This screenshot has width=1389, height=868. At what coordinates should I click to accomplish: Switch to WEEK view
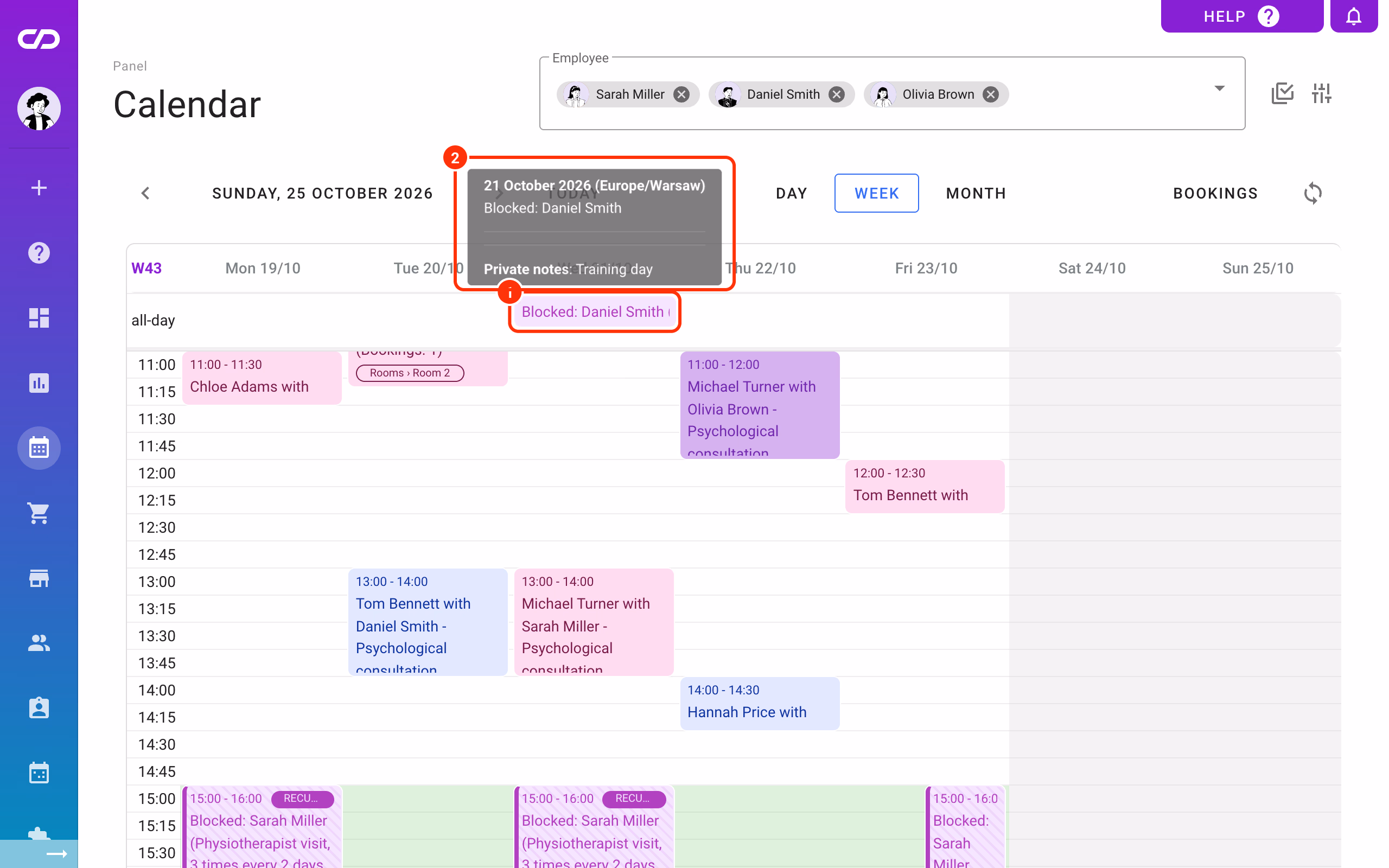pos(876,194)
